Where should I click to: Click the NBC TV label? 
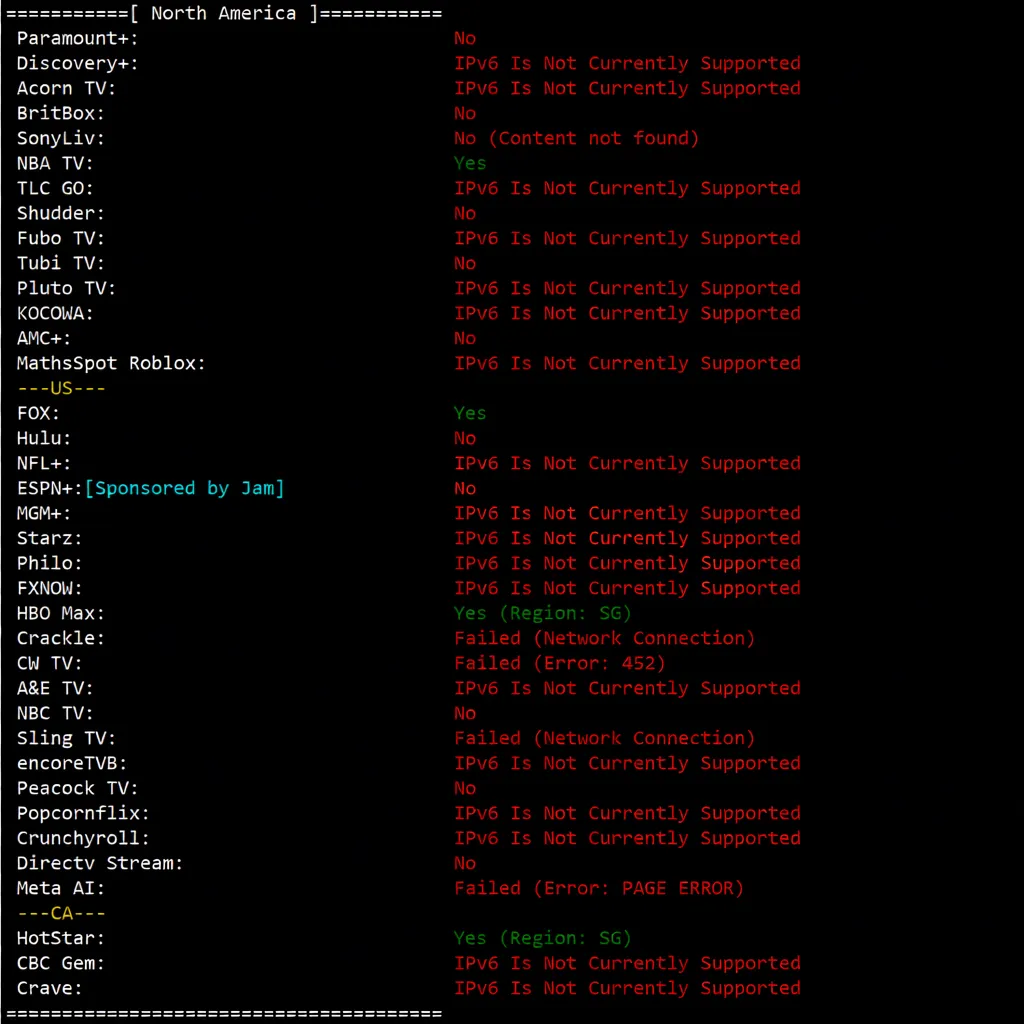pos(55,713)
